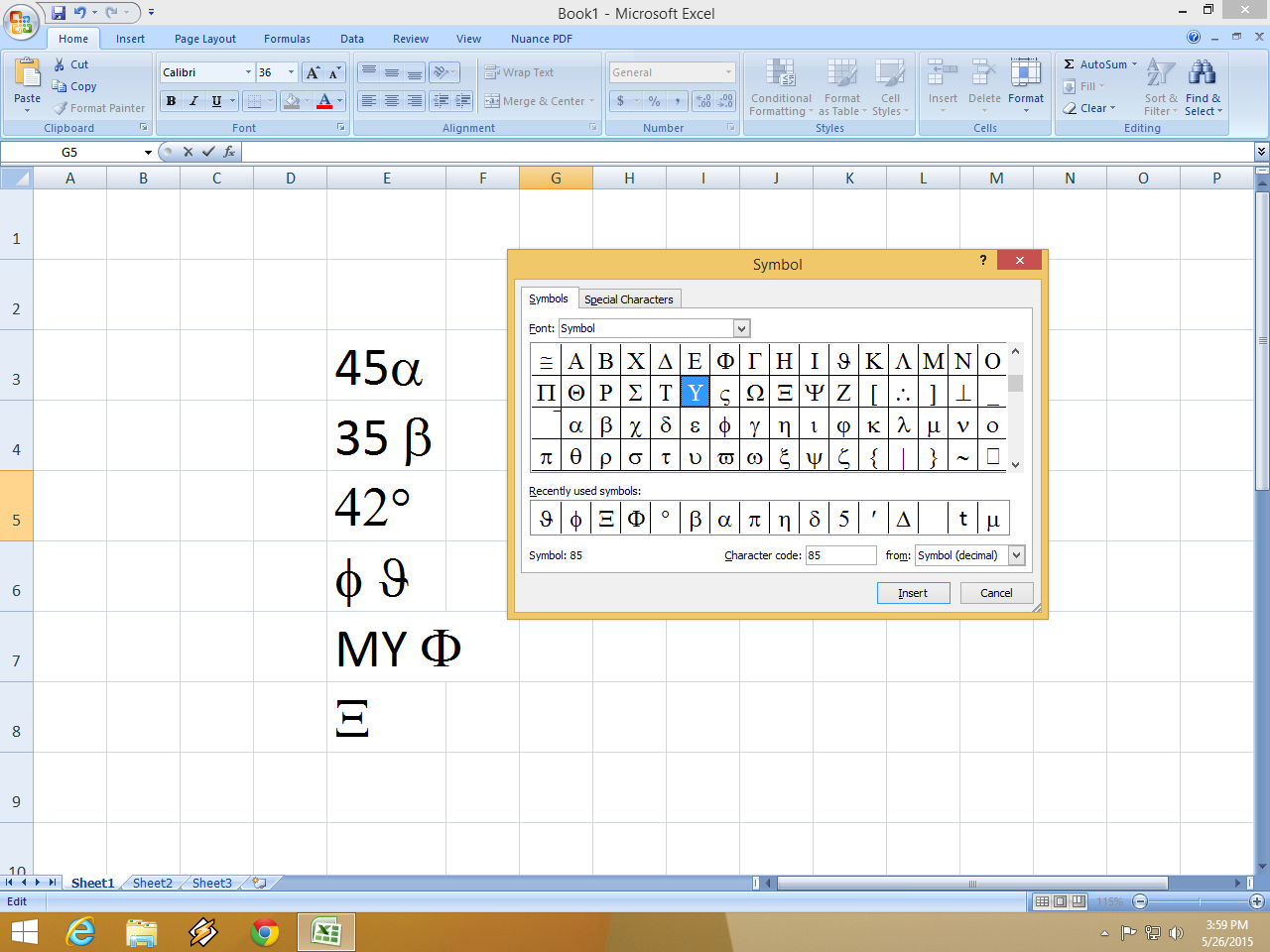Select the Bold formatting icon
This screenshot has width=1270, height=952.
pyautogui.click(x=170, y=101)
